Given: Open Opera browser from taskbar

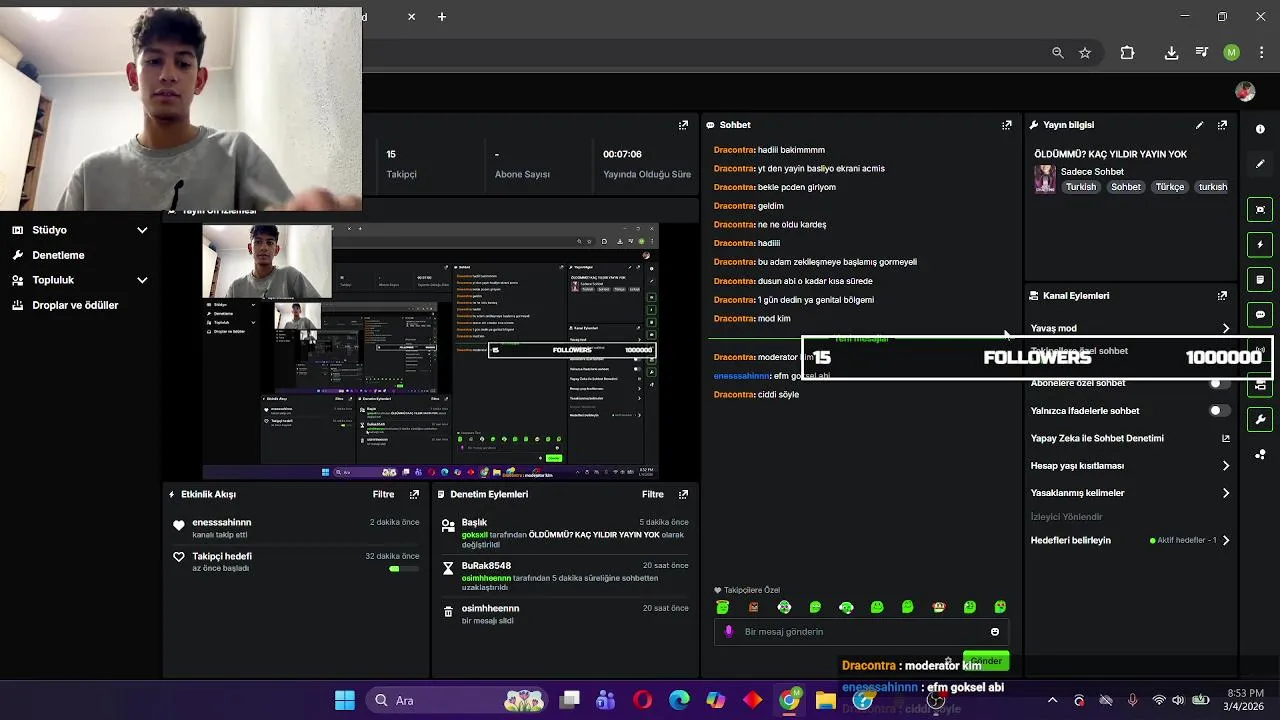Looking at the screenshot, I should click(642, 701).
